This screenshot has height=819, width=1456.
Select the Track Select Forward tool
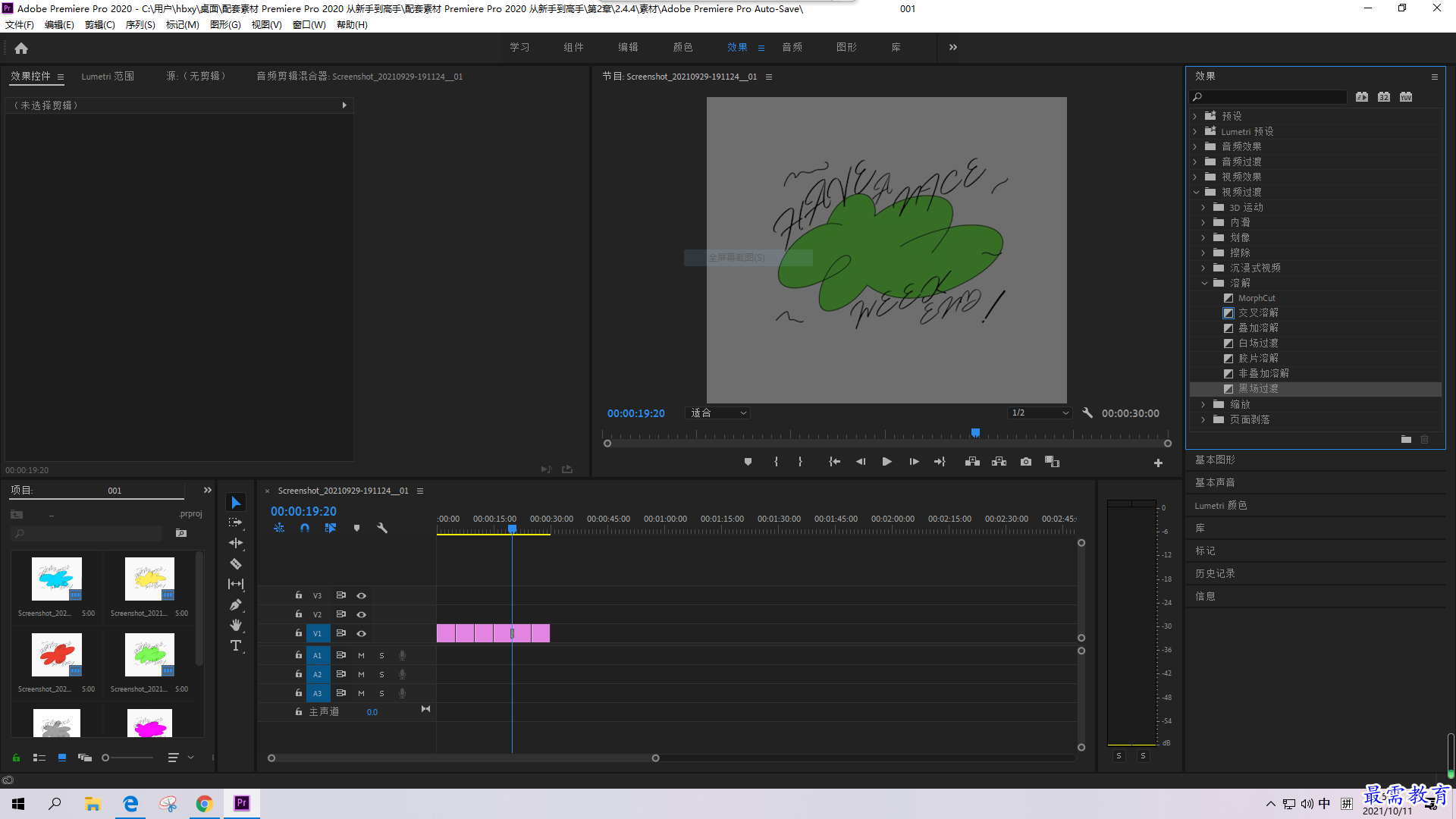(x=236, y=522)
